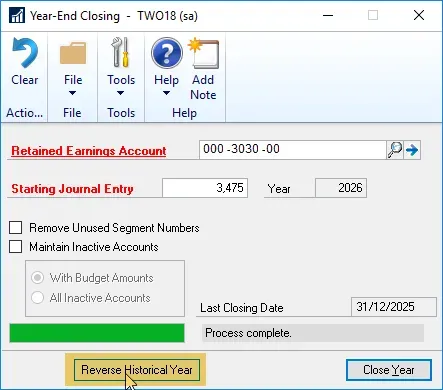This screenshot has height=390, width=443.
Task: Click the Year-End Closing app icon in title bar
Action: point(17,15)
